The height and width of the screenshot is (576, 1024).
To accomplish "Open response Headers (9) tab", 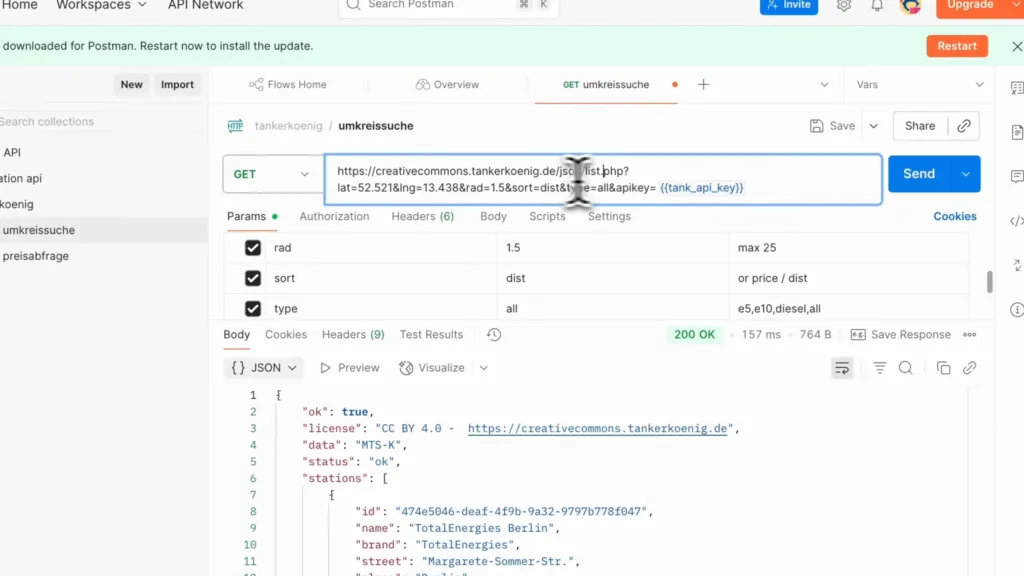I will (x=353, y=334).
